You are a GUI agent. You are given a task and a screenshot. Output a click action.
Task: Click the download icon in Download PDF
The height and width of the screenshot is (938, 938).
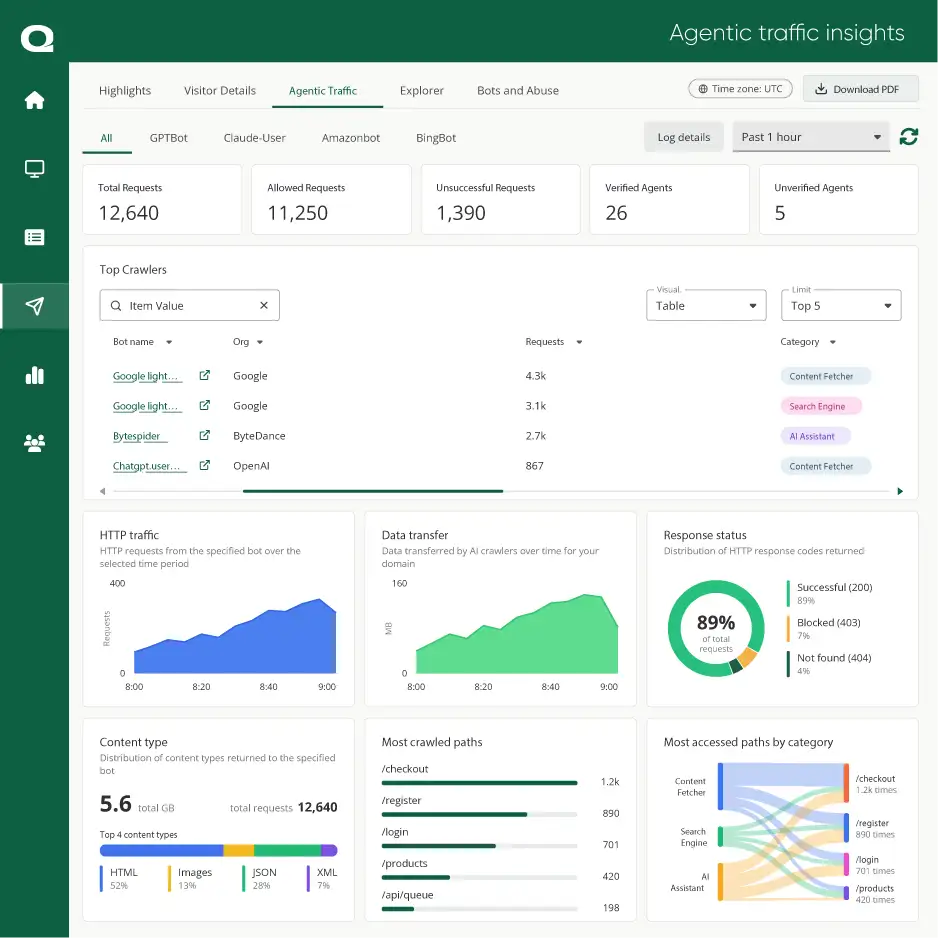pyautogui.click(x=821, y=89)
